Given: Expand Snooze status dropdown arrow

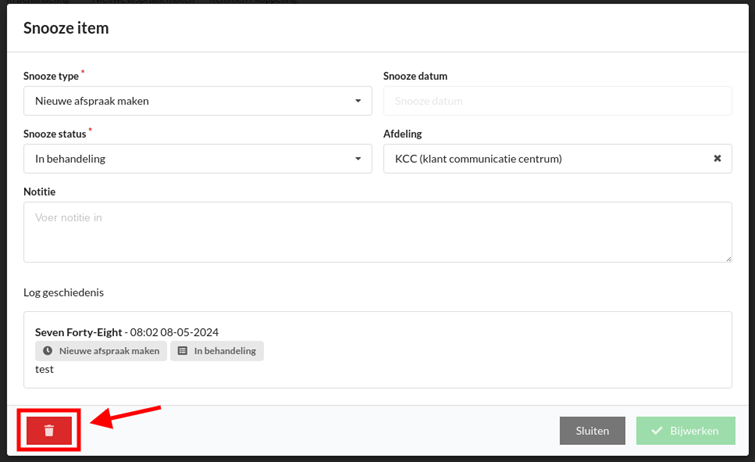Looking at the screenshot, I should [x=358, y=158].
